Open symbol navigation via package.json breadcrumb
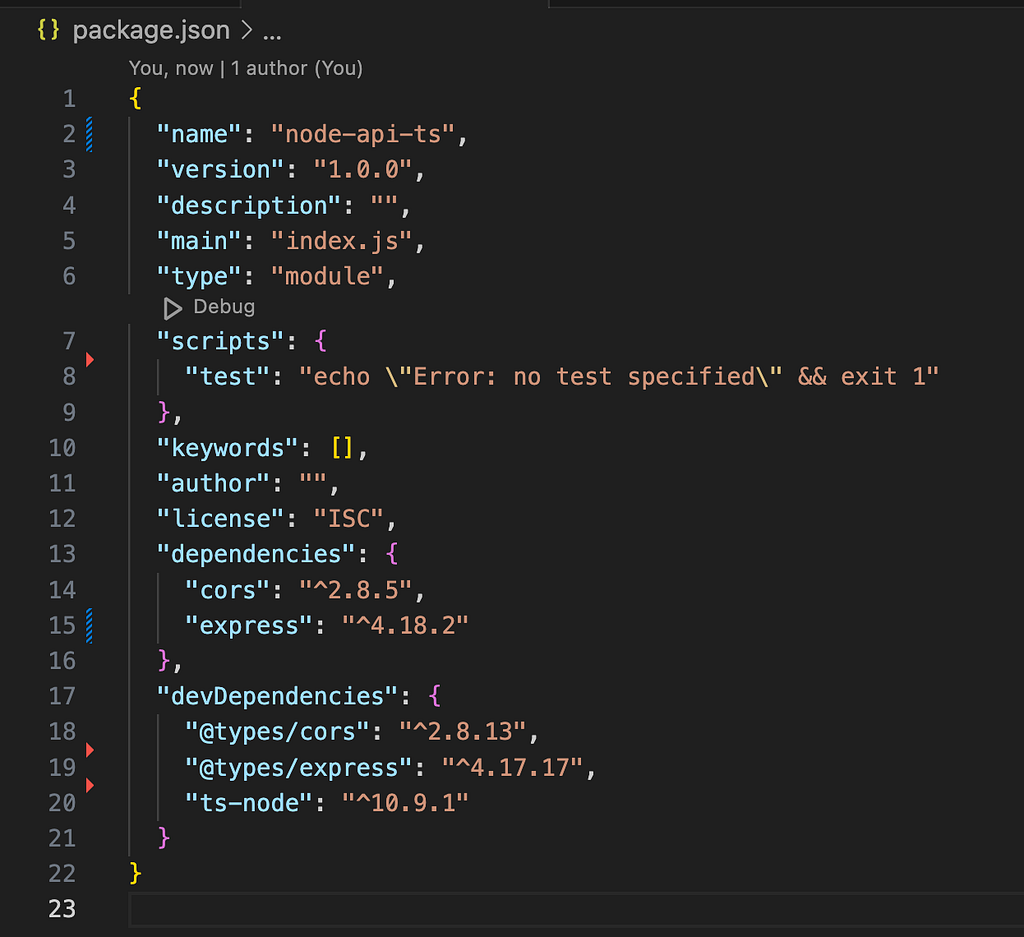 pyautogui.click(x=150, y=31)
